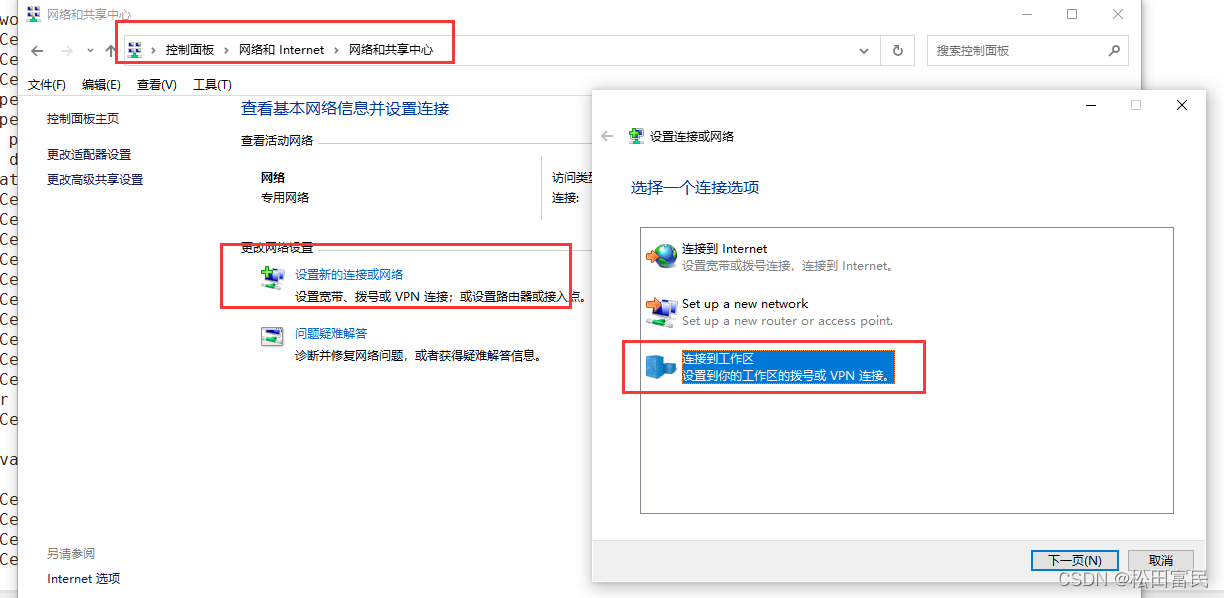Click the 设置连接或网络 dialog title icon

tap(635, 136)
